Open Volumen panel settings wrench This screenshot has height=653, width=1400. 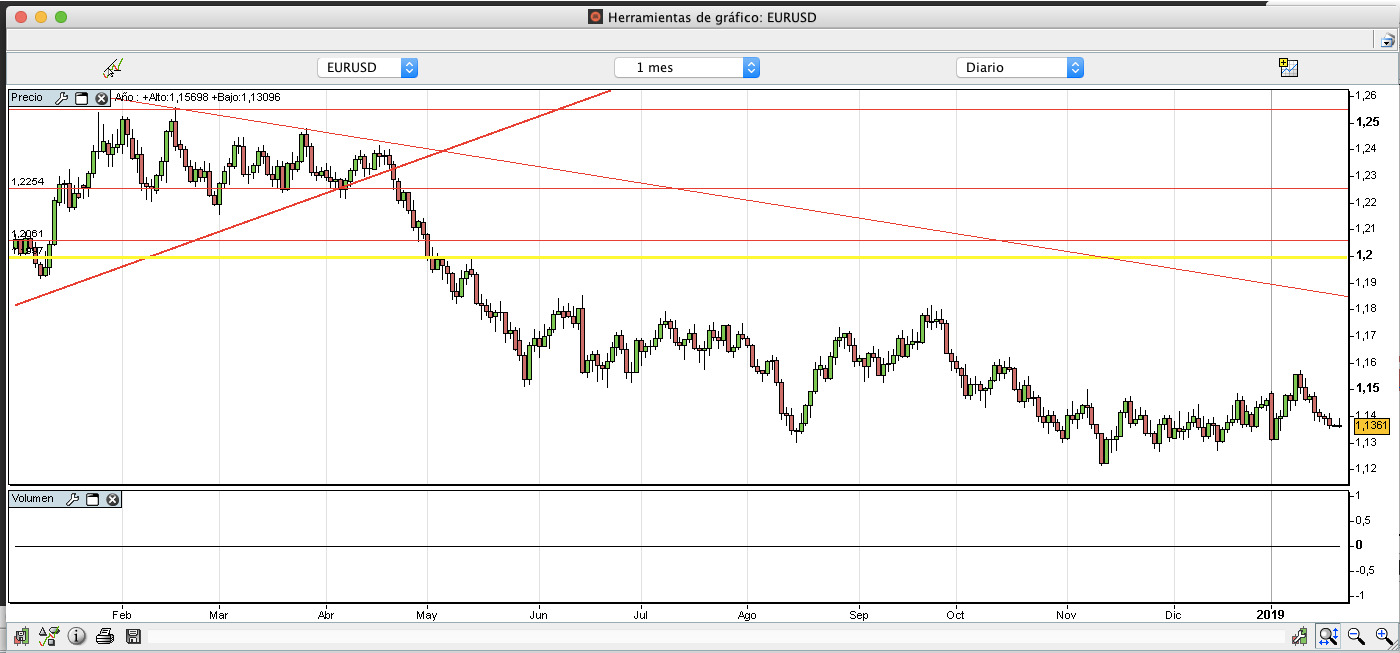pos(72,499)
